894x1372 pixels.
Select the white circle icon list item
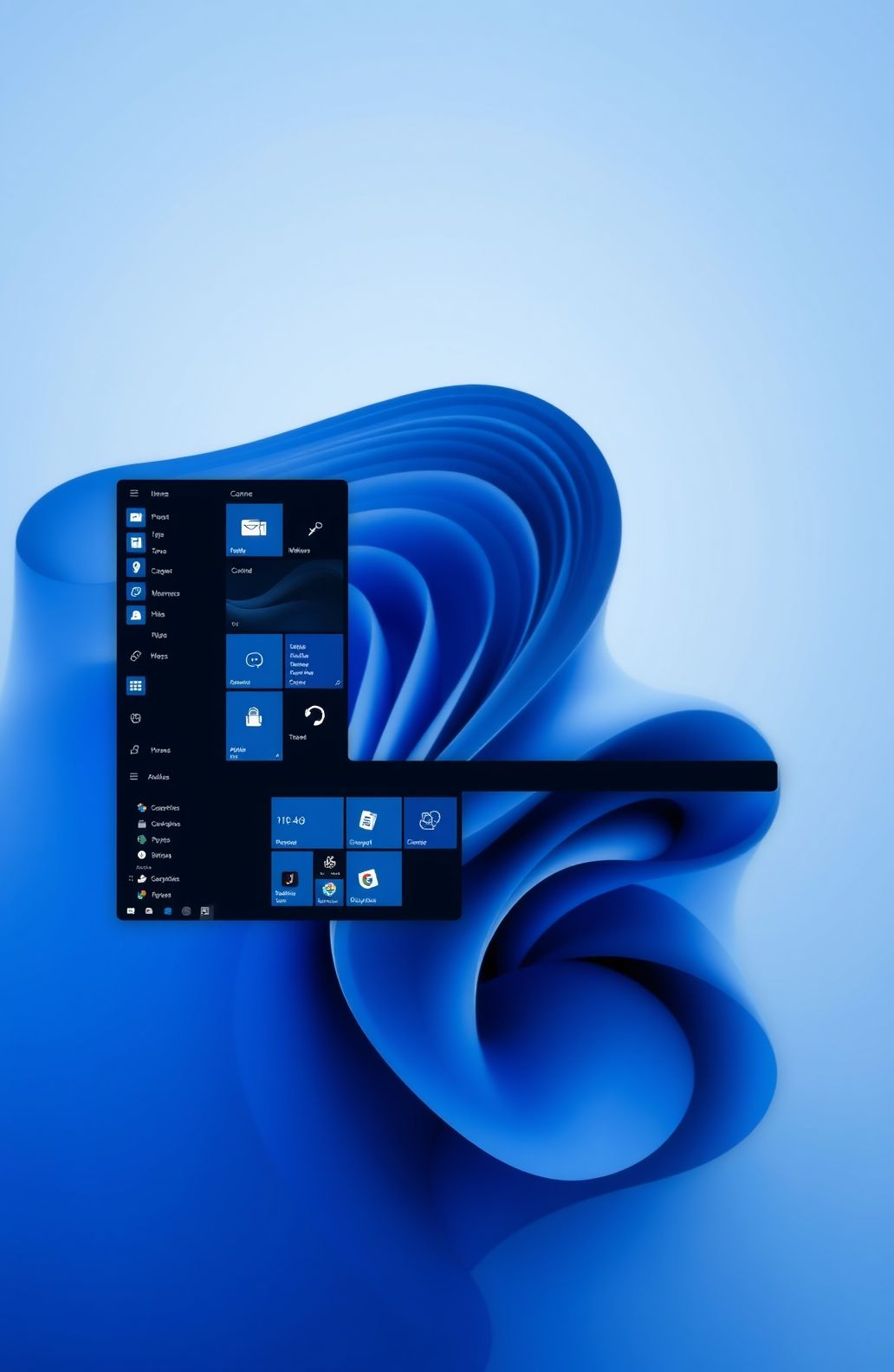coord(154,855)
